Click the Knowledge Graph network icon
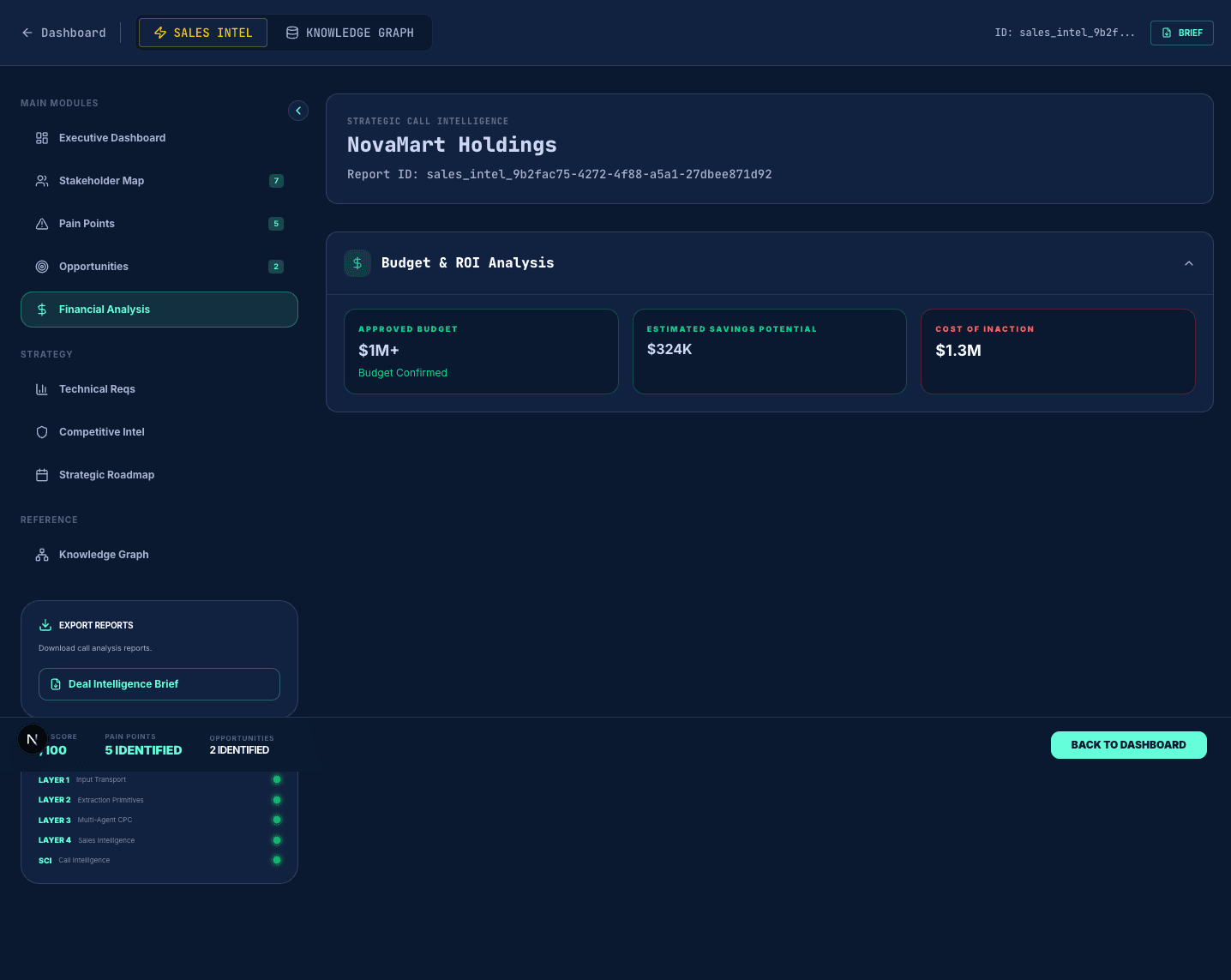1231x980 pixels. (42, 555)
